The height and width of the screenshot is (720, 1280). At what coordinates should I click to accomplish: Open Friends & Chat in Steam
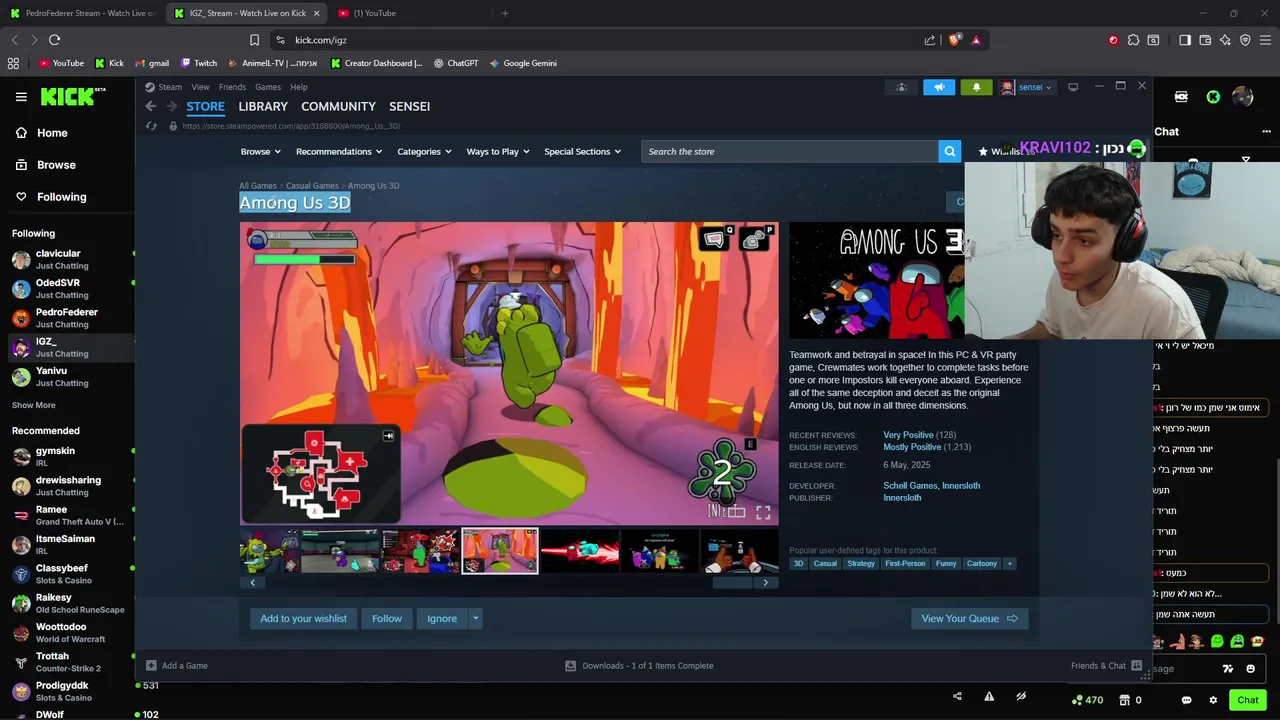click(1107, 666)
